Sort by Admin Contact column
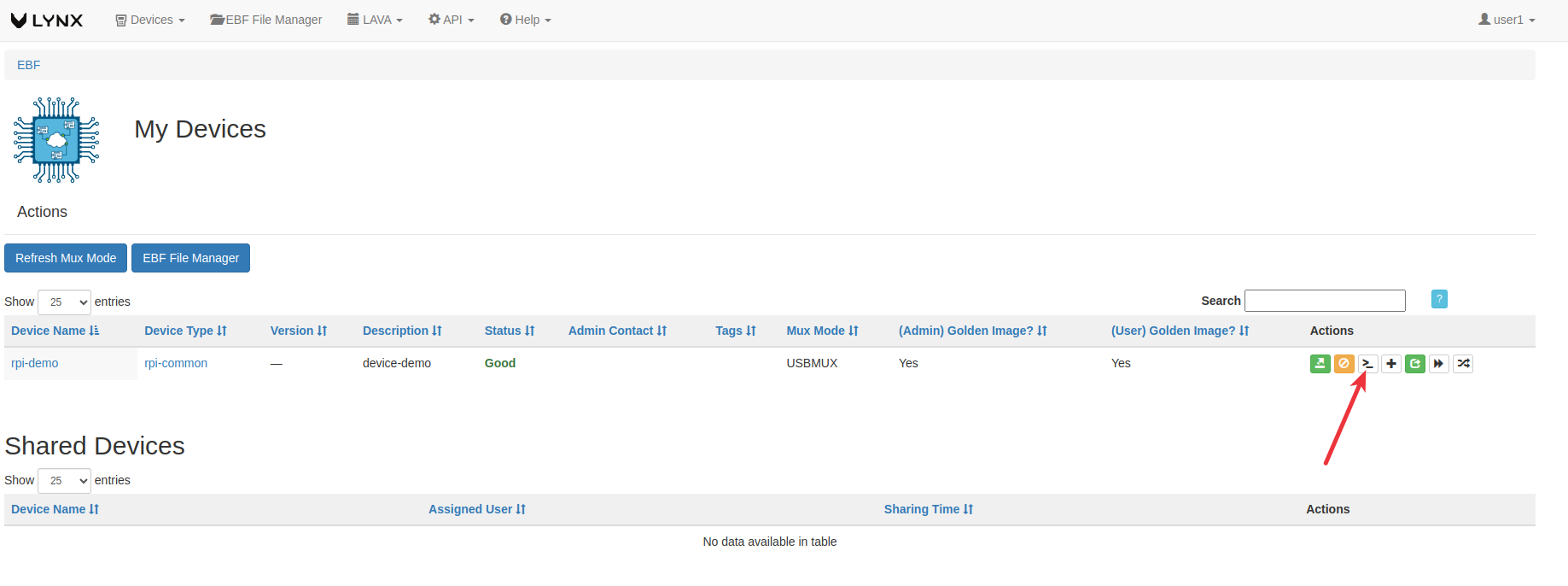The image size is (1568, 586). coord(617,331)
